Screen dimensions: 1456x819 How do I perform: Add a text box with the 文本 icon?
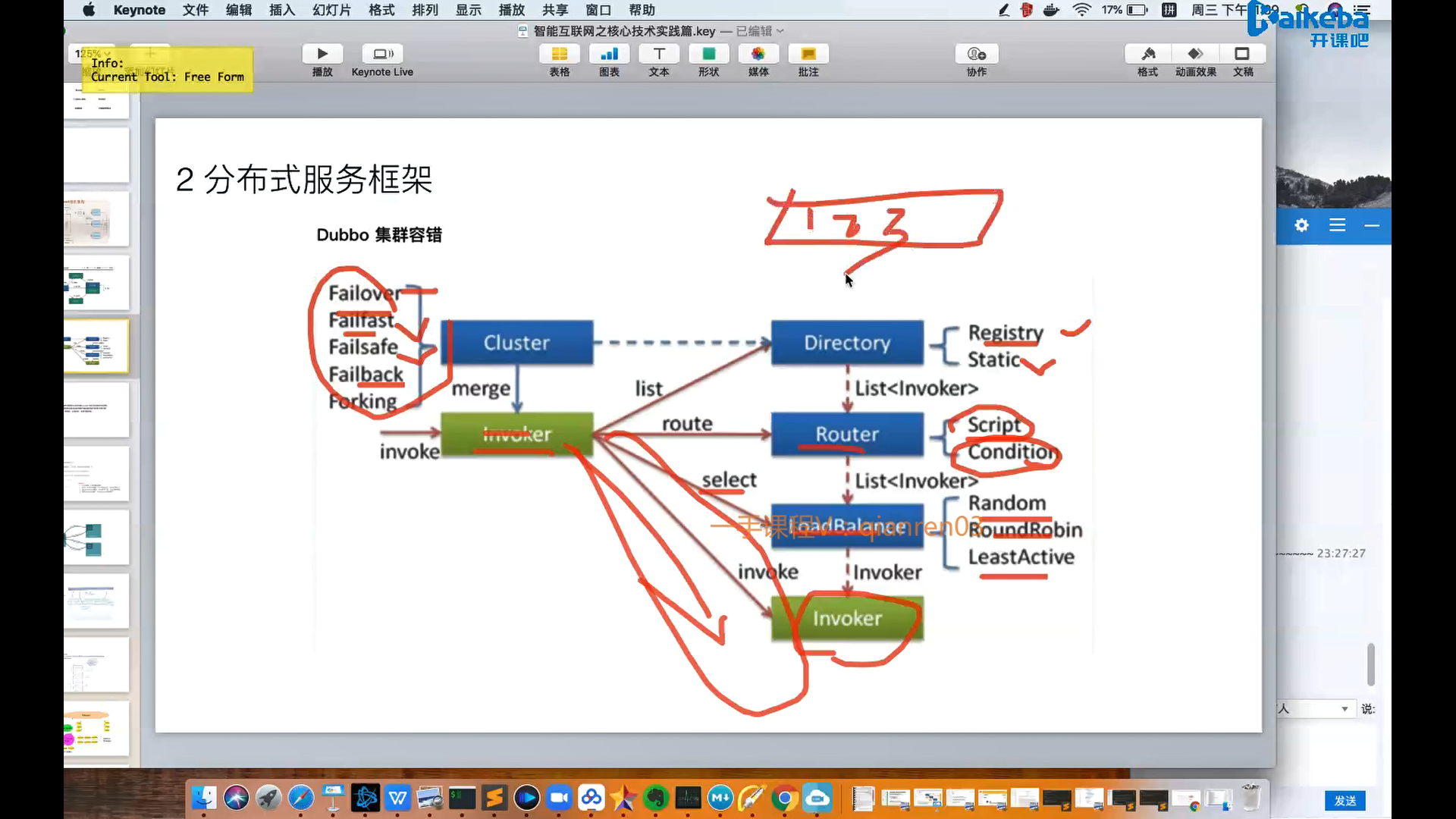(659, 55)
